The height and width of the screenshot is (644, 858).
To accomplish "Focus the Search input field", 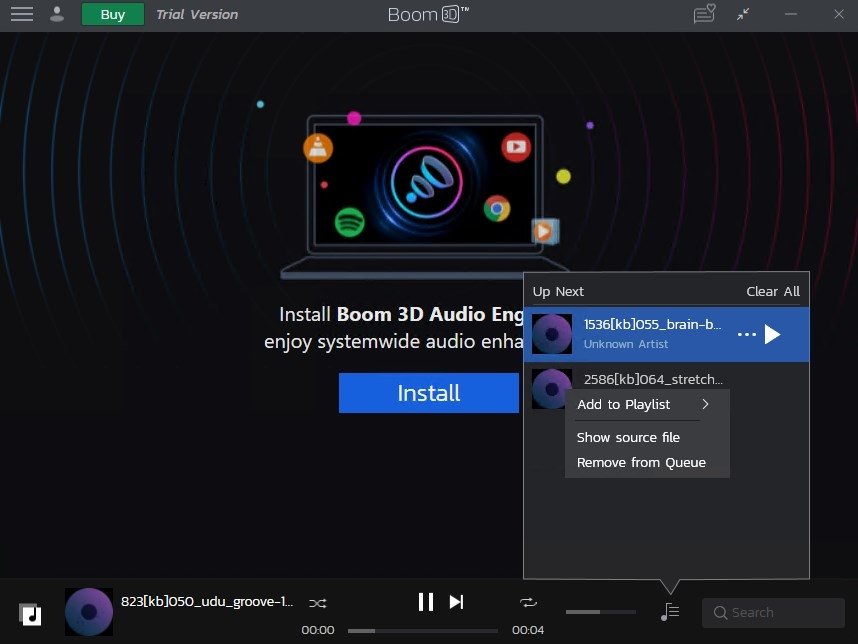I will coord(773,612).
